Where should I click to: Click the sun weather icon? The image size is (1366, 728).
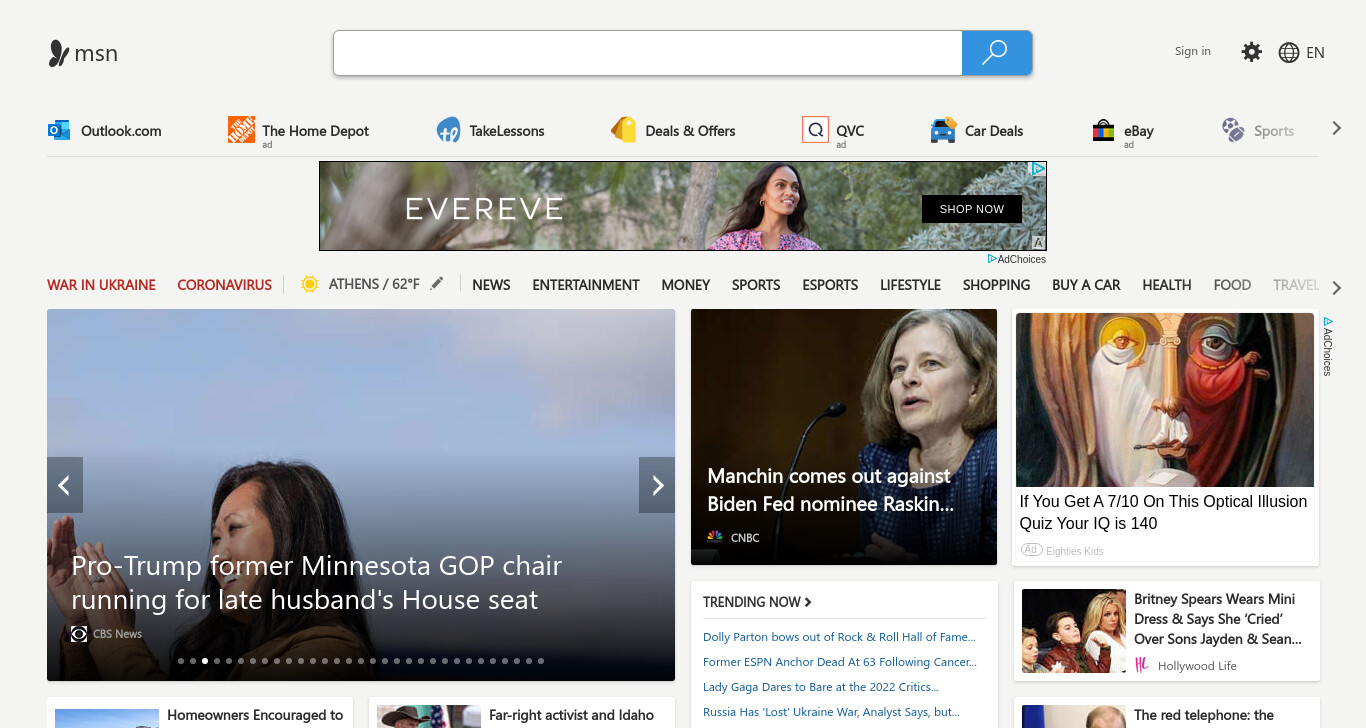309,284
